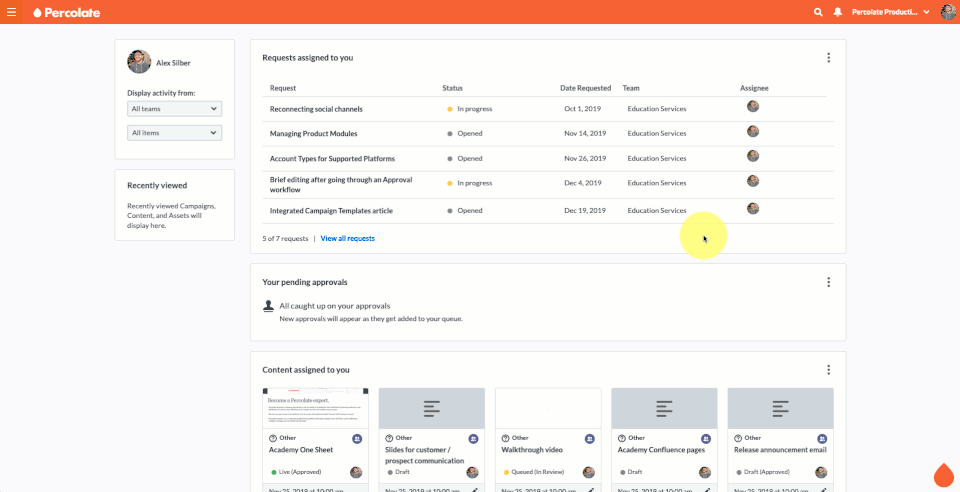Screen dimensions: 960x492
Task: Open Integrated Campaign Templates article request
Action: [x=331, y=211]
